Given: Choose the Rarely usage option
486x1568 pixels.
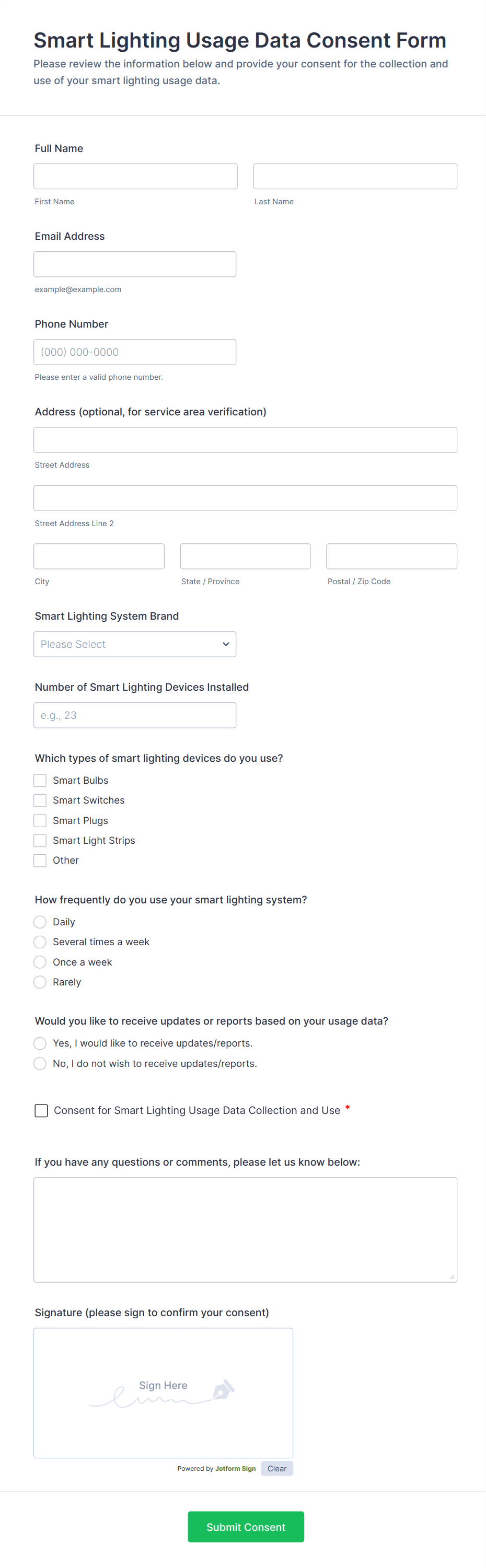Looking at the screenshot, I should [x=40, y=982].
